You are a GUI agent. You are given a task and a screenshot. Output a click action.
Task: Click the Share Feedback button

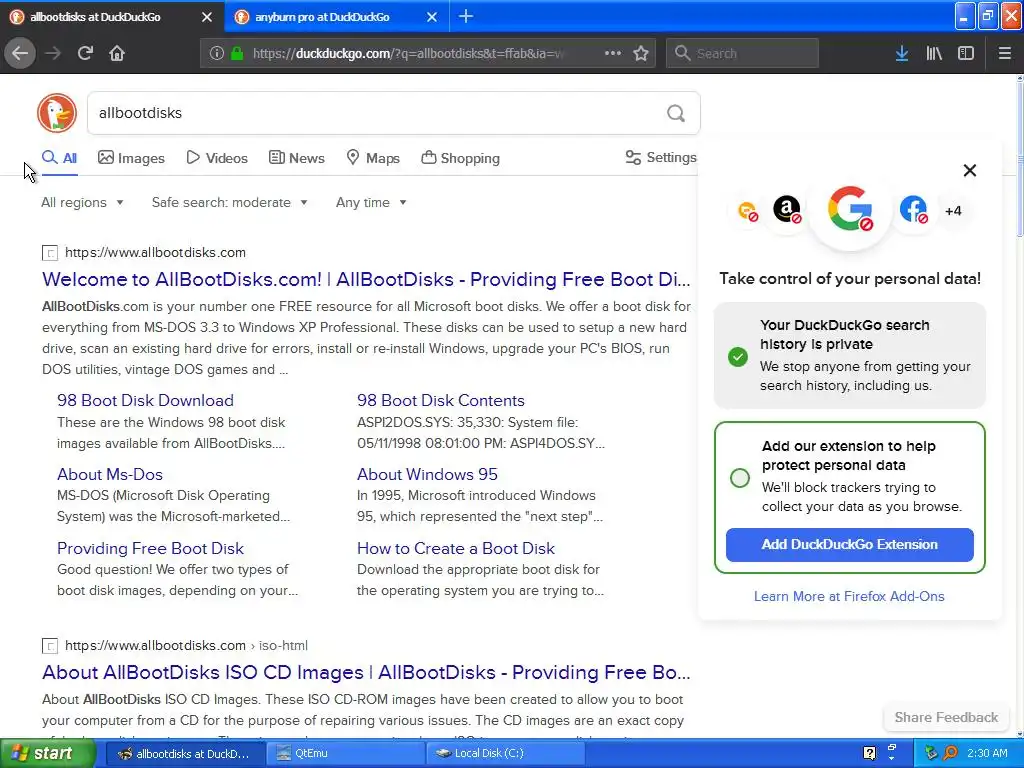(946, 717)
